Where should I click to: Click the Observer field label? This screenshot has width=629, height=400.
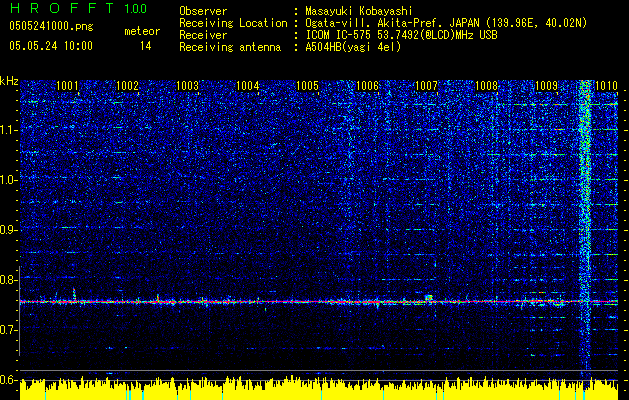click(x=203, y=11)
